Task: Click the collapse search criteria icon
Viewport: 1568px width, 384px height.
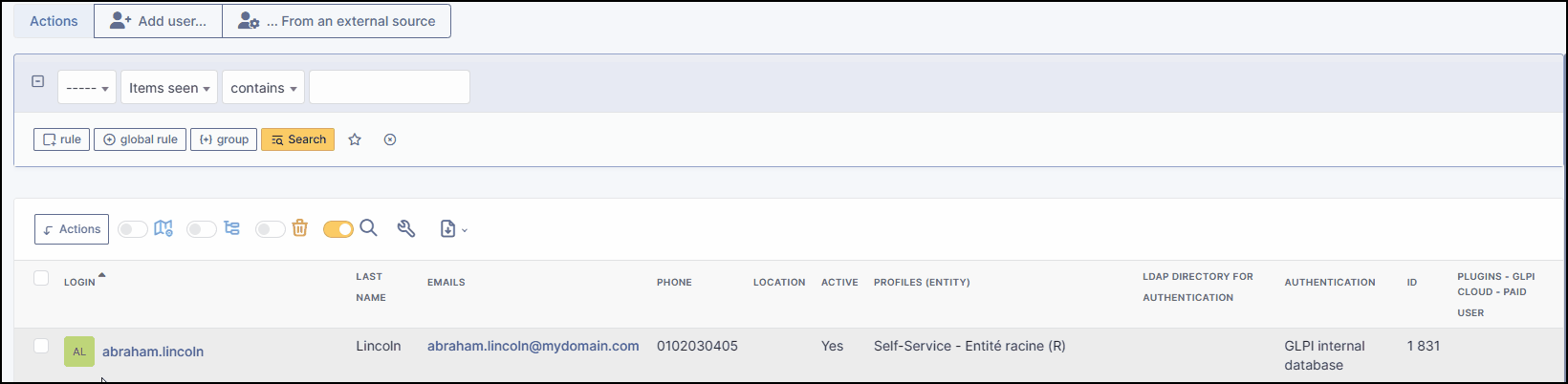Action: [x=38, y=82]
